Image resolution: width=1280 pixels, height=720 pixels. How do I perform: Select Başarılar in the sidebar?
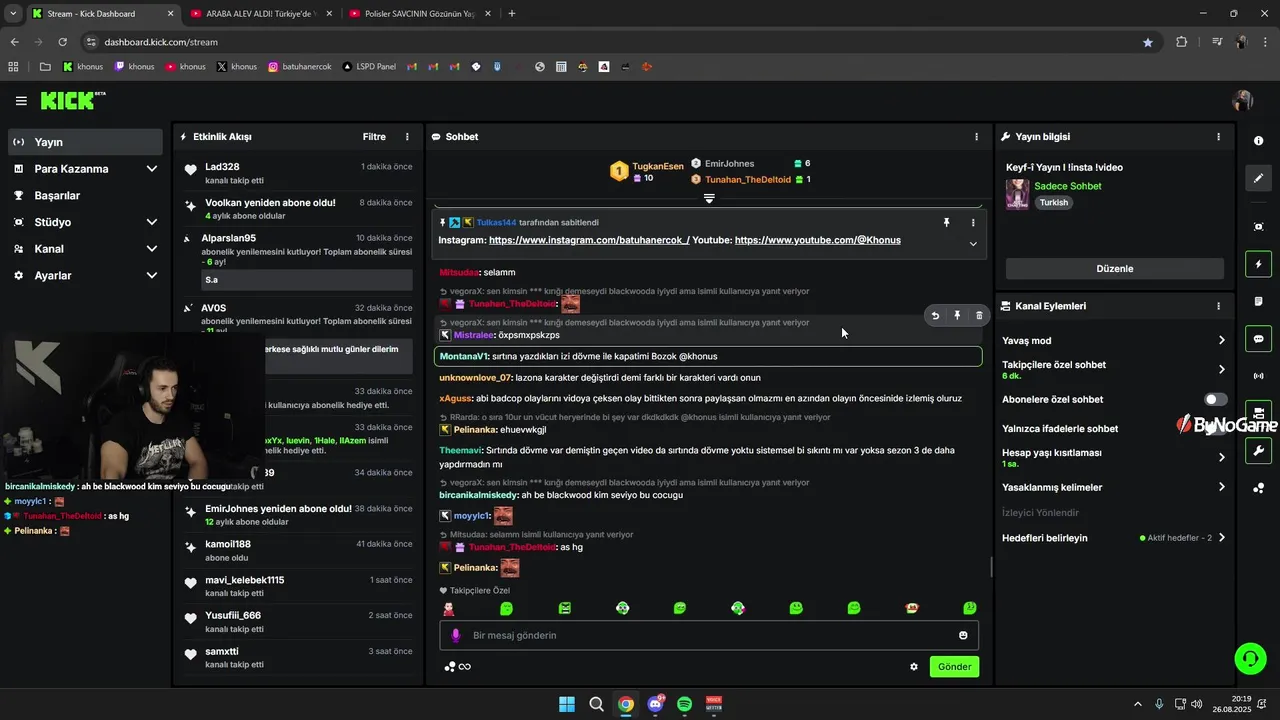click(85, 196)
